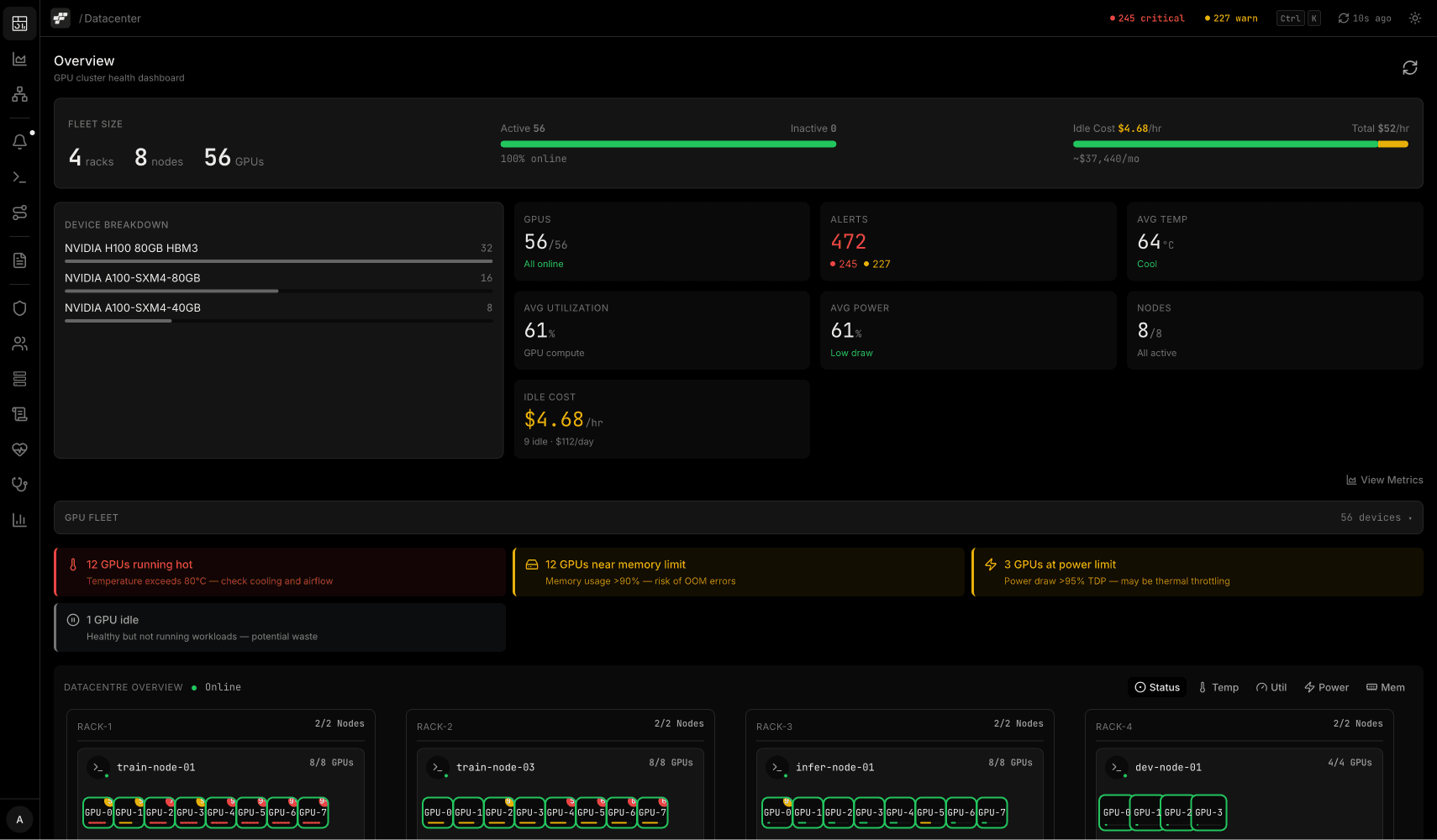Image resolution: width=1437 pixels, height=840 pixels.
Task: Open the area chart metrics sidebar icon
Action: (19, 59)
